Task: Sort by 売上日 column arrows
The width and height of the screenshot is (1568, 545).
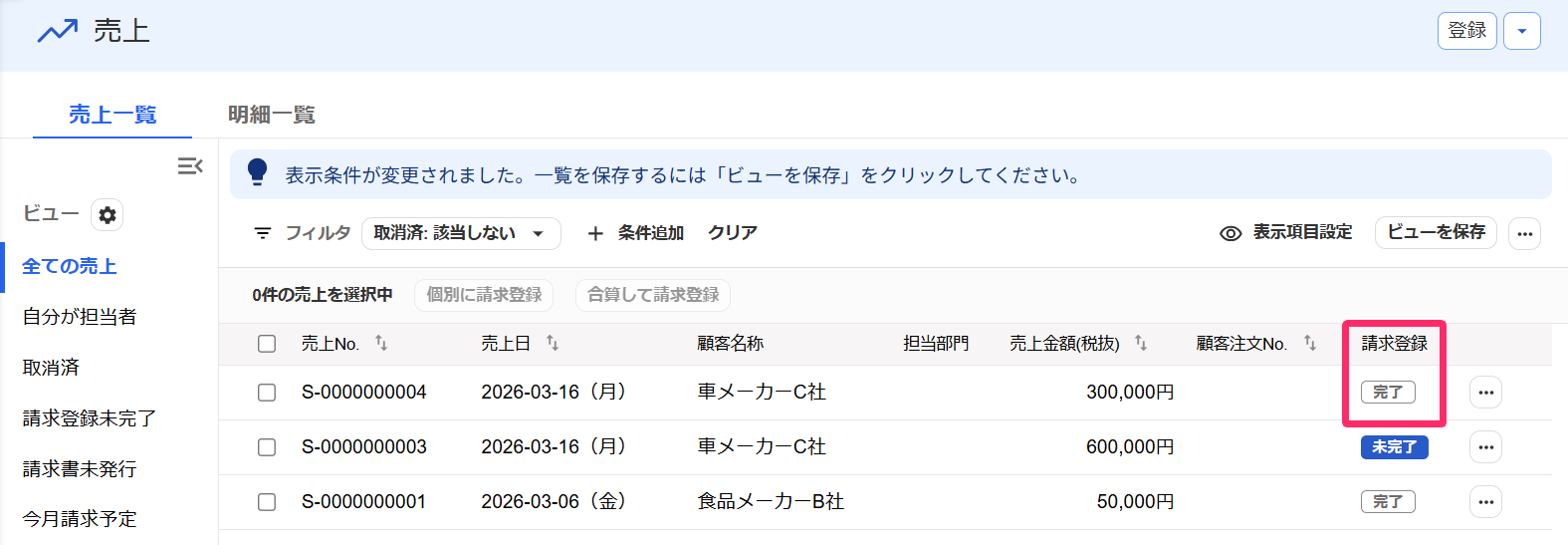Action: pos(553,343)
